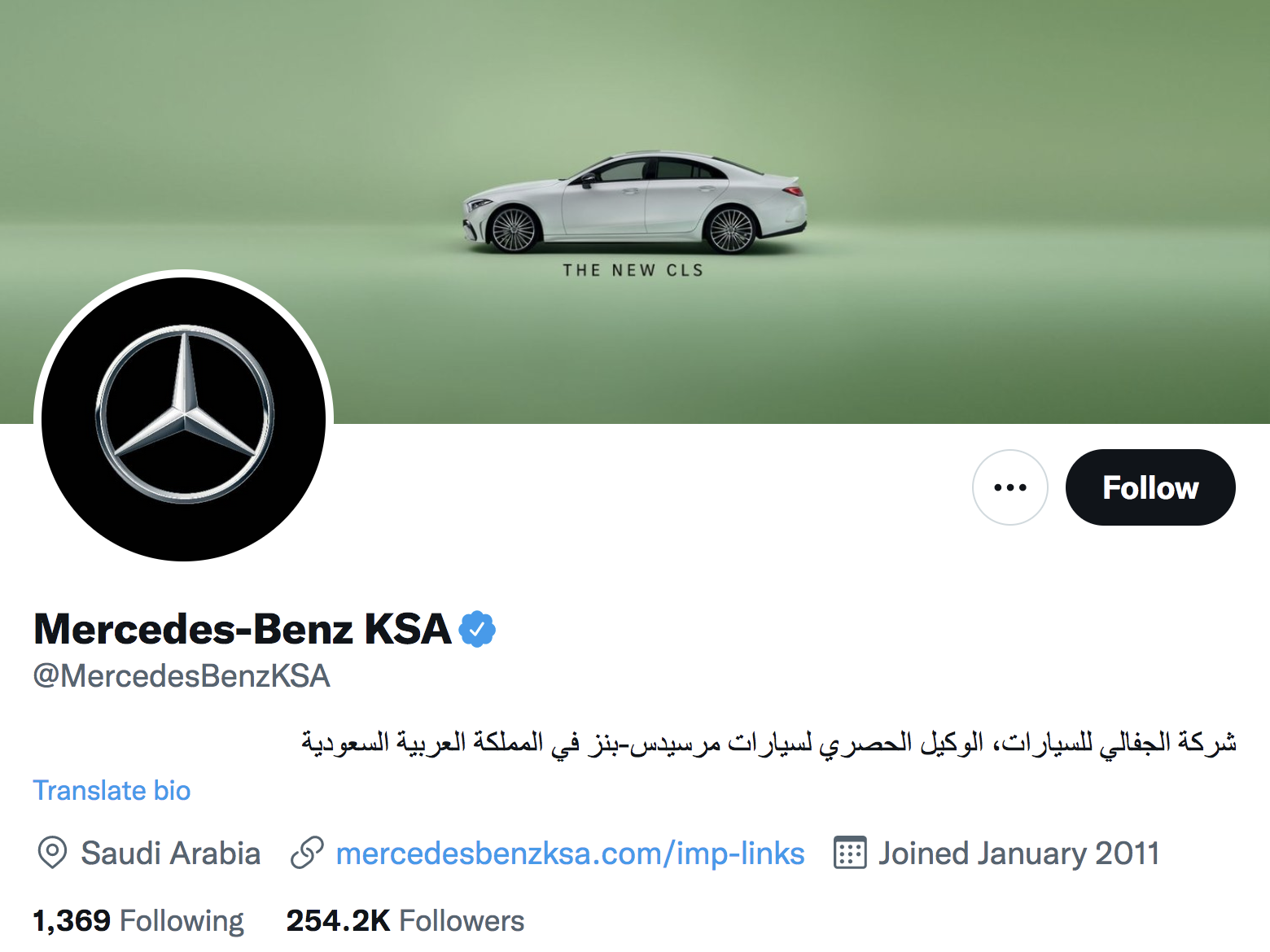View the 254.2K Followers list
The image size is (1270, 952).
click(x=405, y=920)
